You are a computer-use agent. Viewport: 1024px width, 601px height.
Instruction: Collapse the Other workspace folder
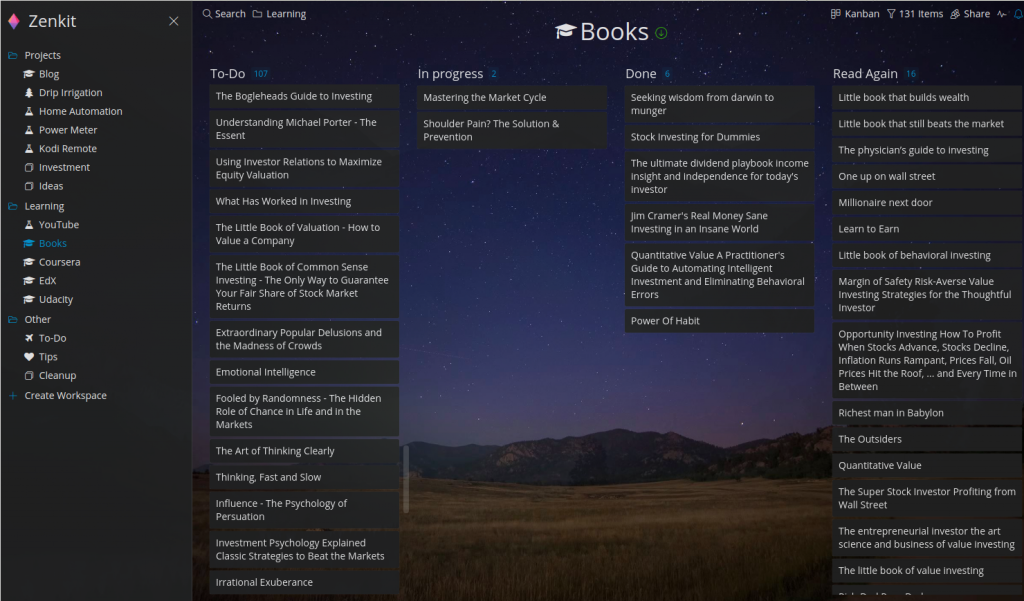[x=12, y=319]
